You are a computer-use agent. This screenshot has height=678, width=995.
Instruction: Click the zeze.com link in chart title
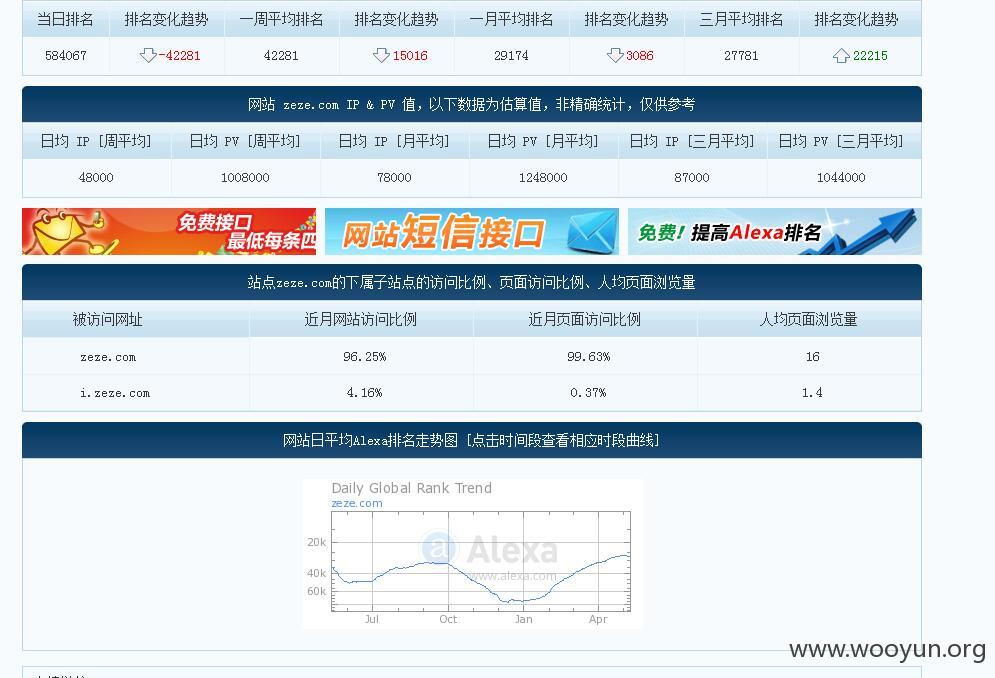[x=357, y=503]
